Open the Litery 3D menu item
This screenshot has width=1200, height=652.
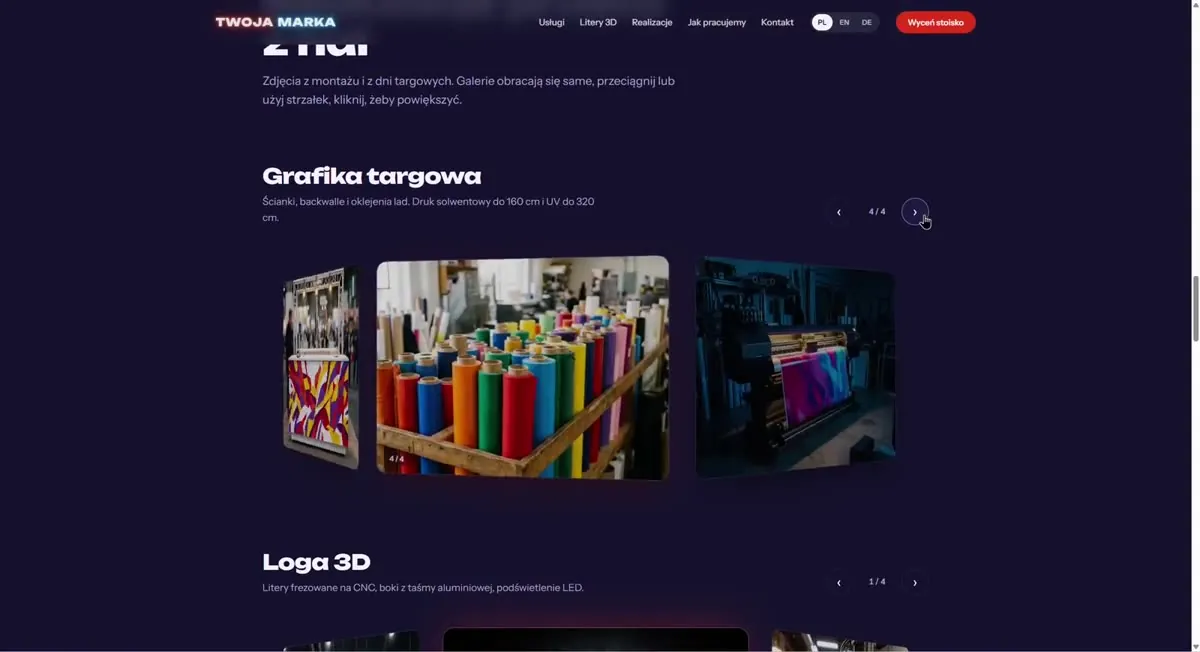[598, 22]
